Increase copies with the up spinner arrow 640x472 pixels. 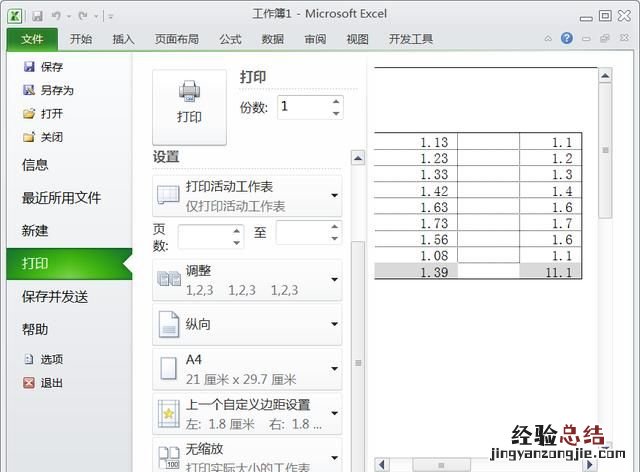tap(336, 102)
